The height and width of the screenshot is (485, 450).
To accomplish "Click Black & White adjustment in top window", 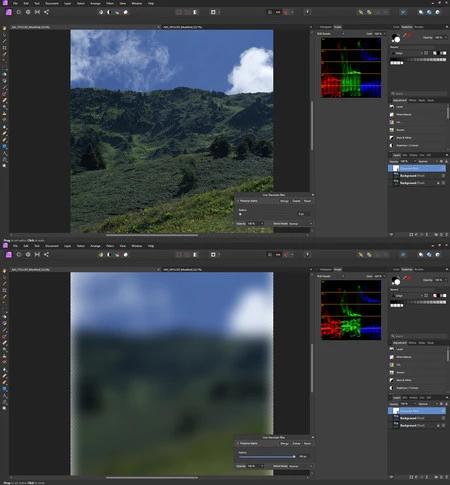I will click(403, 138).
